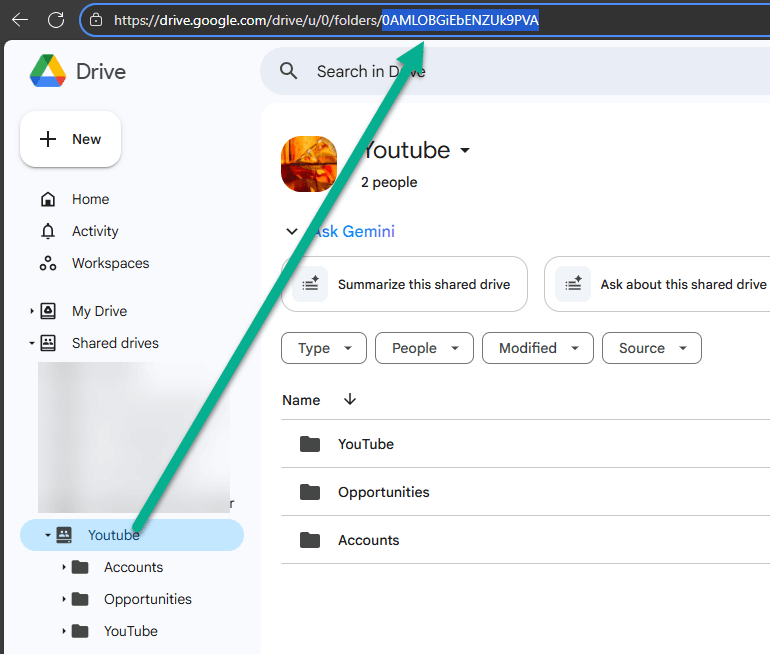770x654 pixels.
Task: Click the Google Drive logo
Action: click(x=48, y=71)
